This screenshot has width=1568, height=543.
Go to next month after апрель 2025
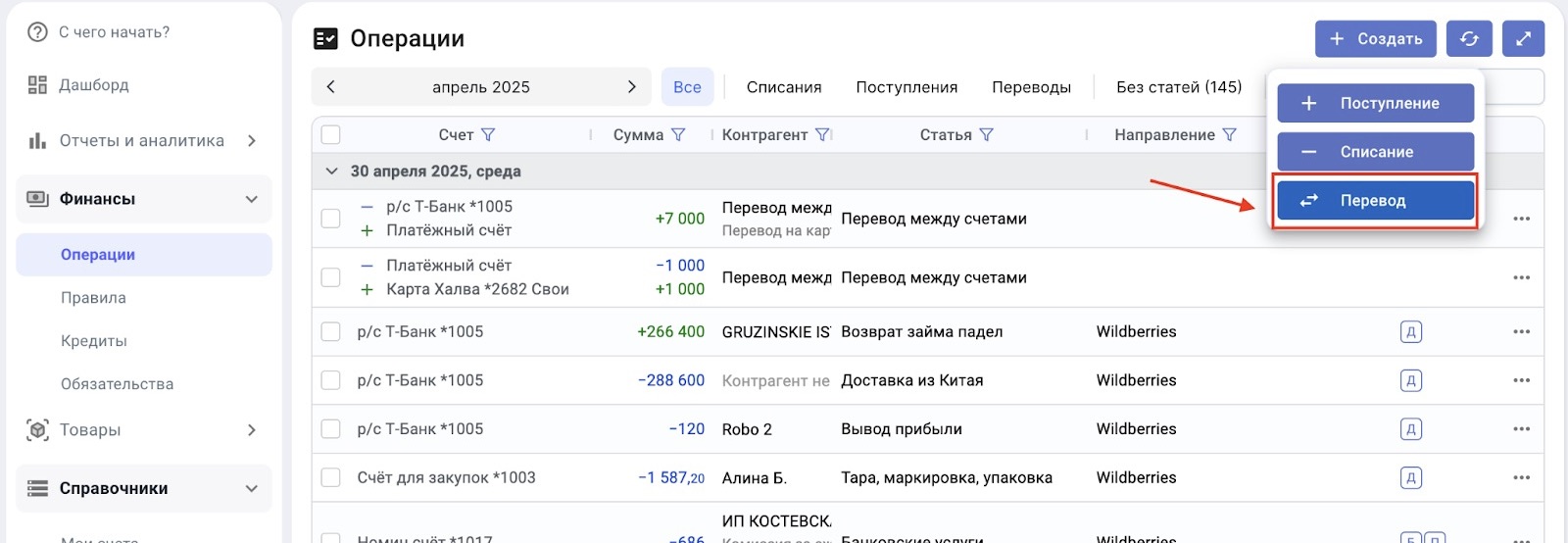(632, 87)
